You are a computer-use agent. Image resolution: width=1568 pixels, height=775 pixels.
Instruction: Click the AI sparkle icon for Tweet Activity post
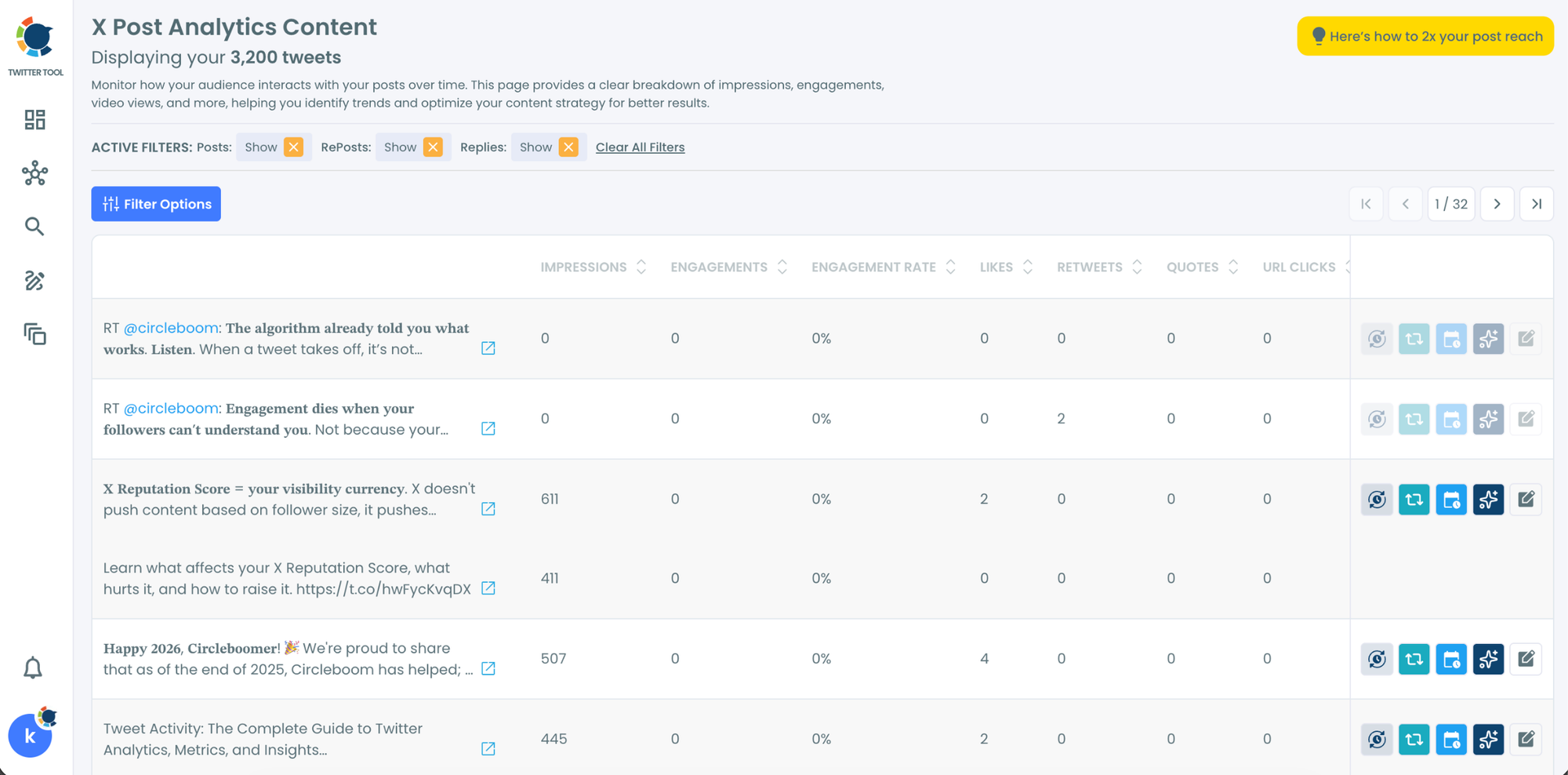1488,739
